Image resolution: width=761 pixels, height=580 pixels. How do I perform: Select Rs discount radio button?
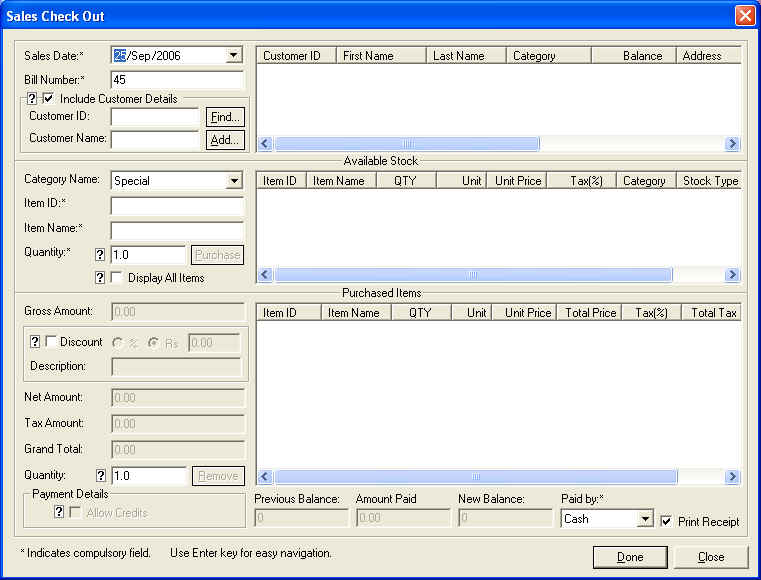(153, 342)
